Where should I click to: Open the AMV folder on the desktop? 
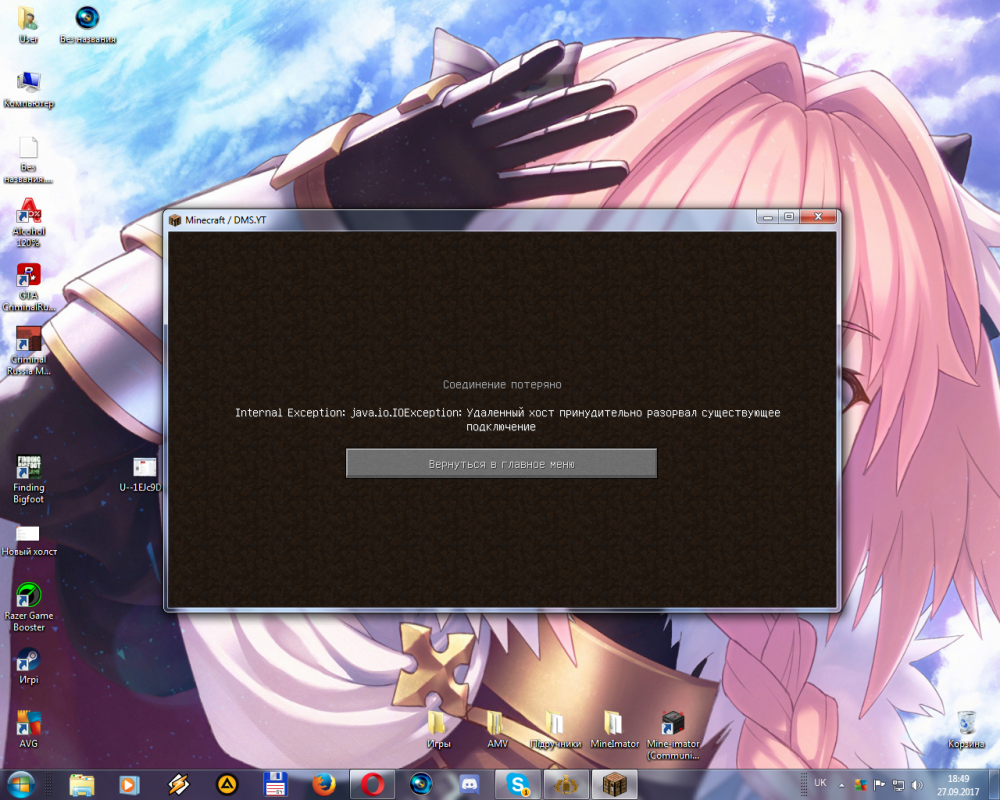(x=497, y=723)
